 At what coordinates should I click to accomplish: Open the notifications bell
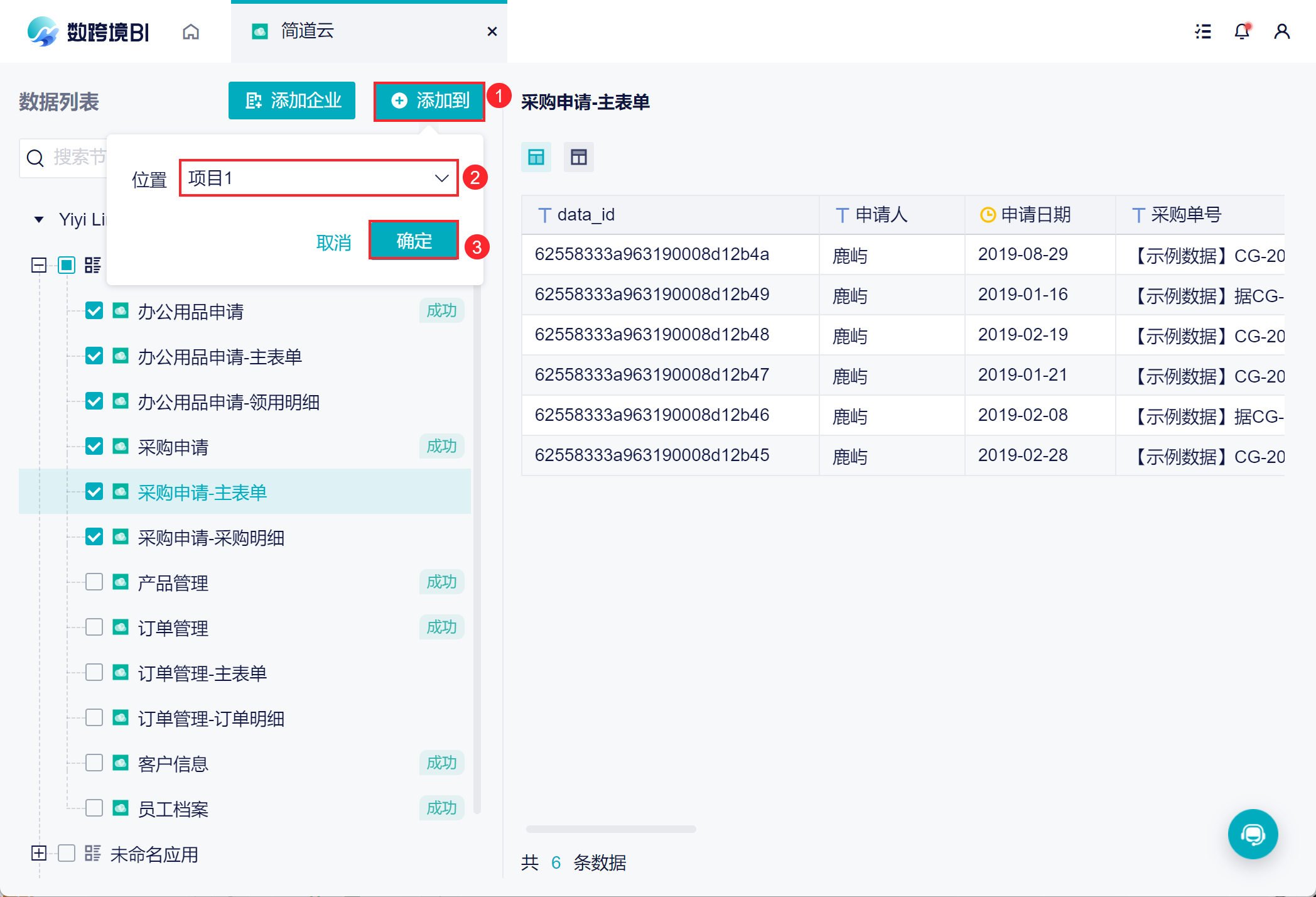click(x=1241, y=31)
